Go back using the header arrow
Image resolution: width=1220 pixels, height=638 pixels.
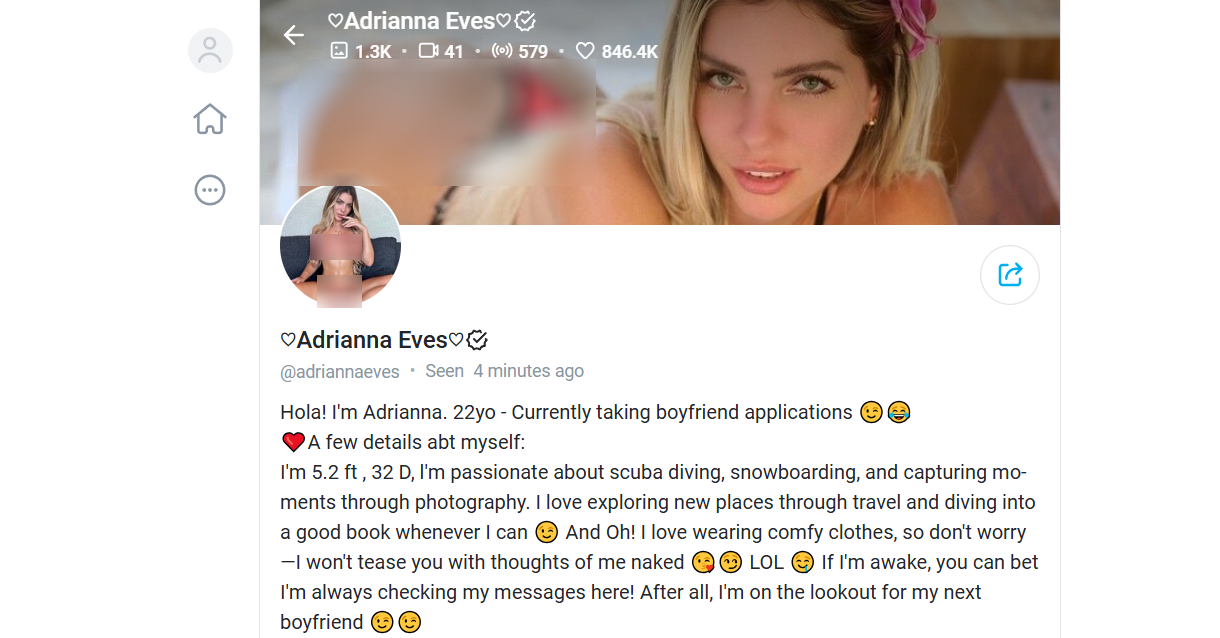point(293,35)
